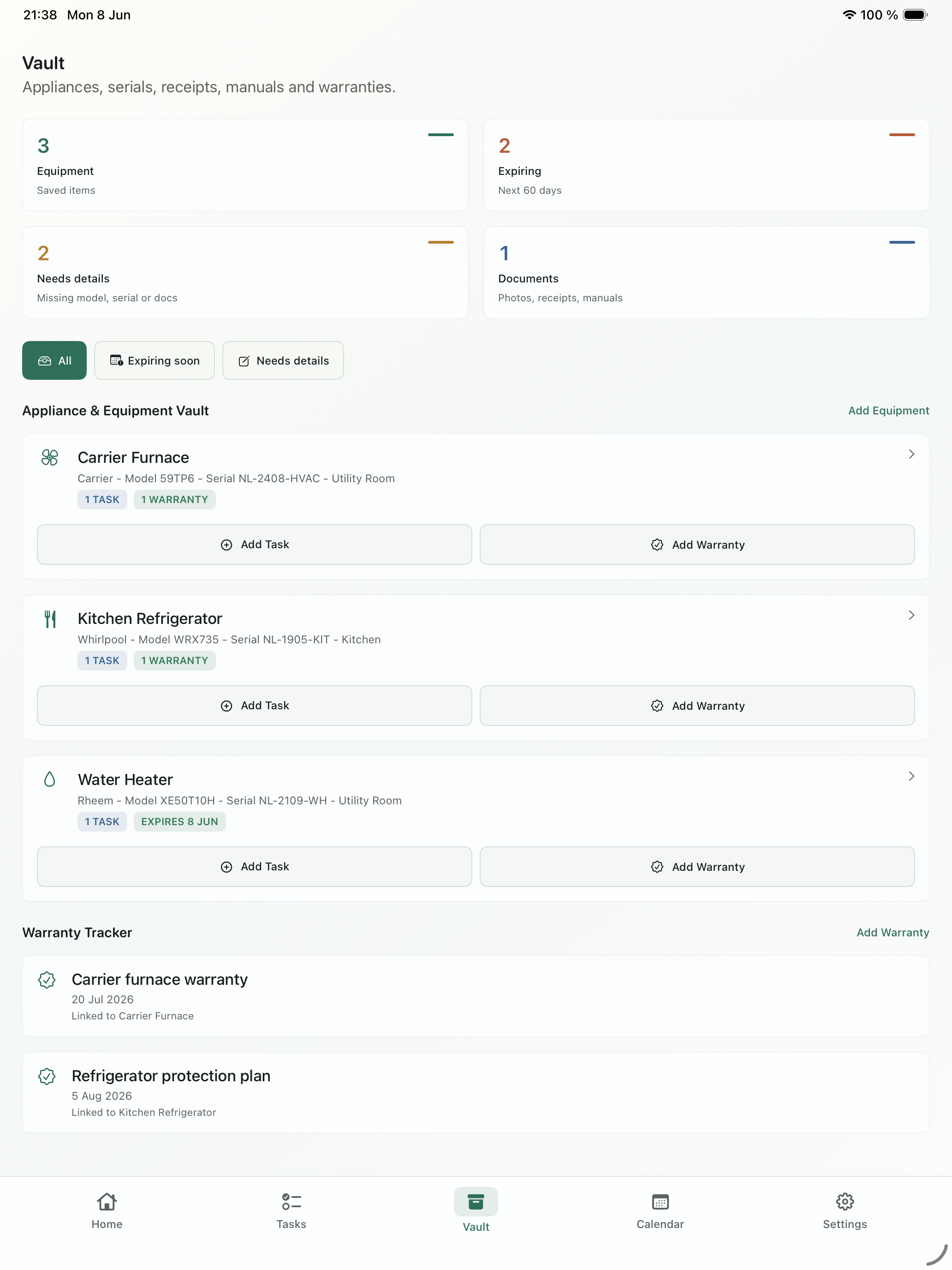Add Warranty for Carrier Furnace
The height and width of the screenshot is (1270, 952).
tap(697, 544)
